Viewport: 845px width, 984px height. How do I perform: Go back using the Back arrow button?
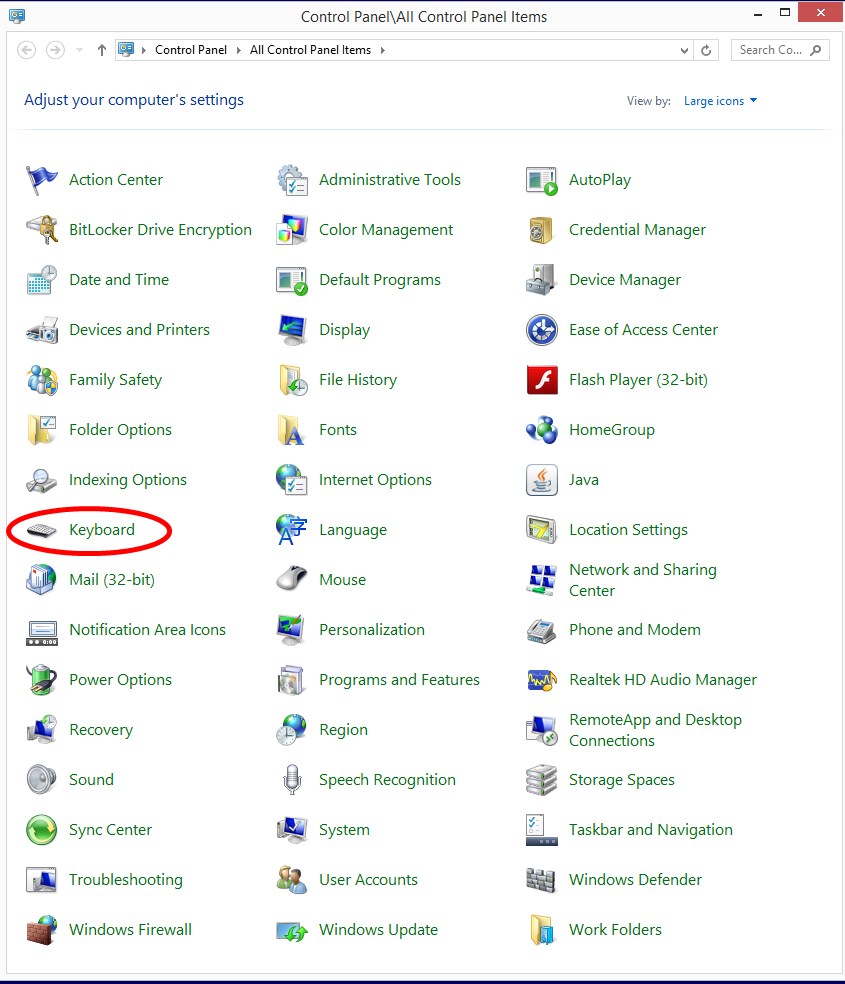[26, 50]
